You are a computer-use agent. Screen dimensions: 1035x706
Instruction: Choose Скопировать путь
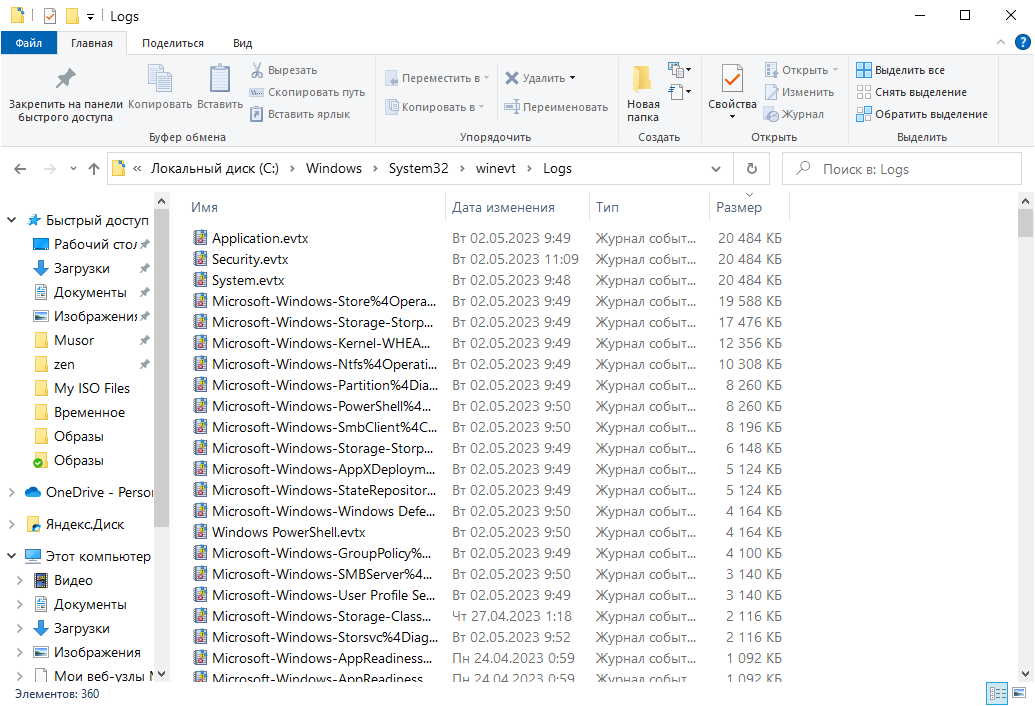[308, 92]
